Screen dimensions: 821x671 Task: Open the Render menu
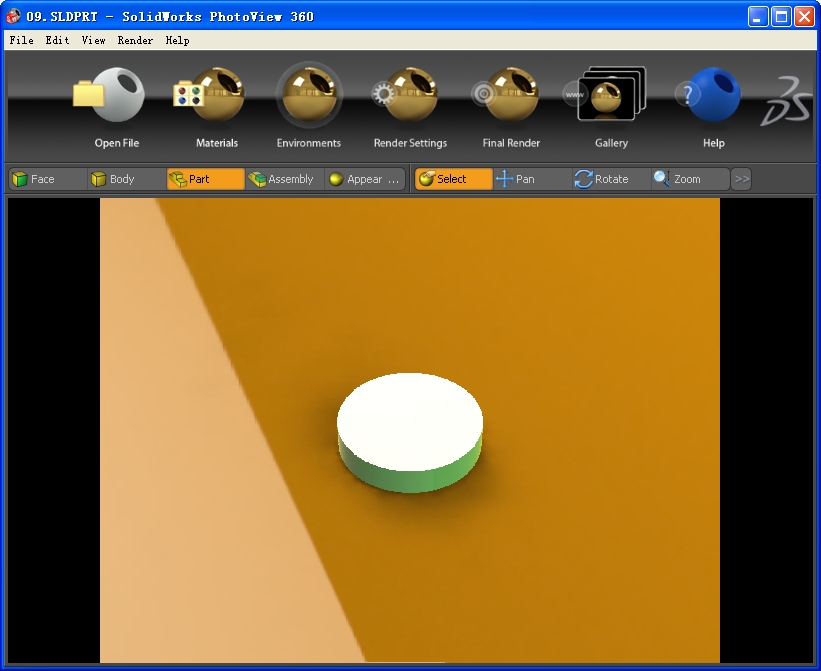coord(135,40)
